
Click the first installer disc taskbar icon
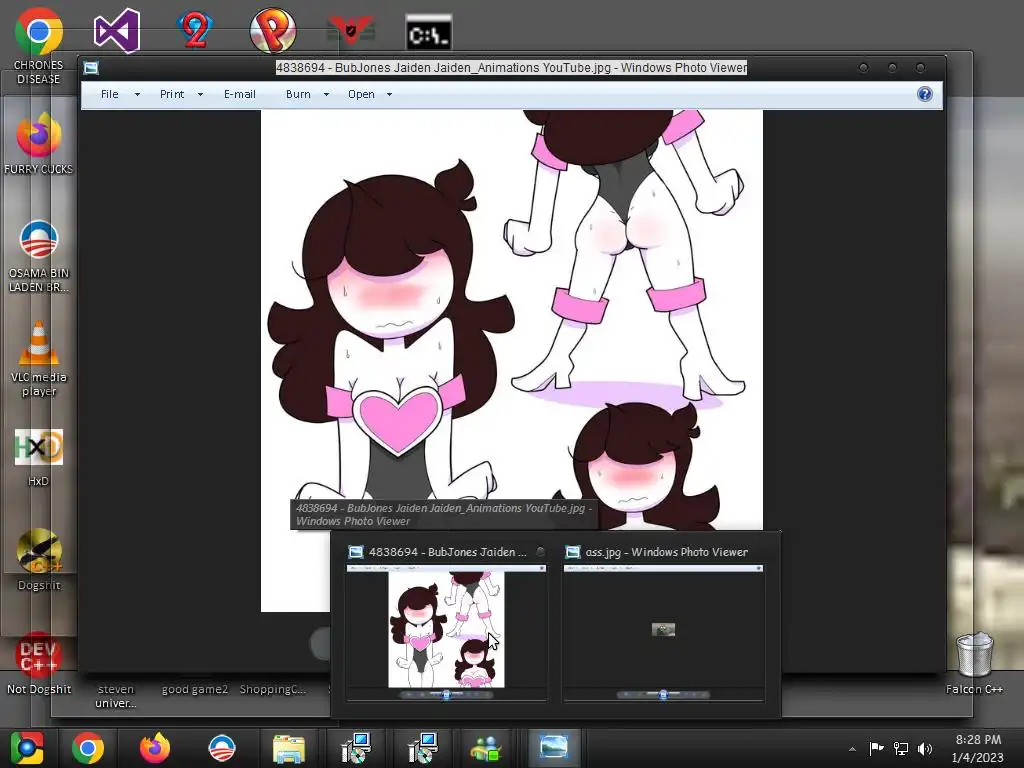click(x=356, y=748)
